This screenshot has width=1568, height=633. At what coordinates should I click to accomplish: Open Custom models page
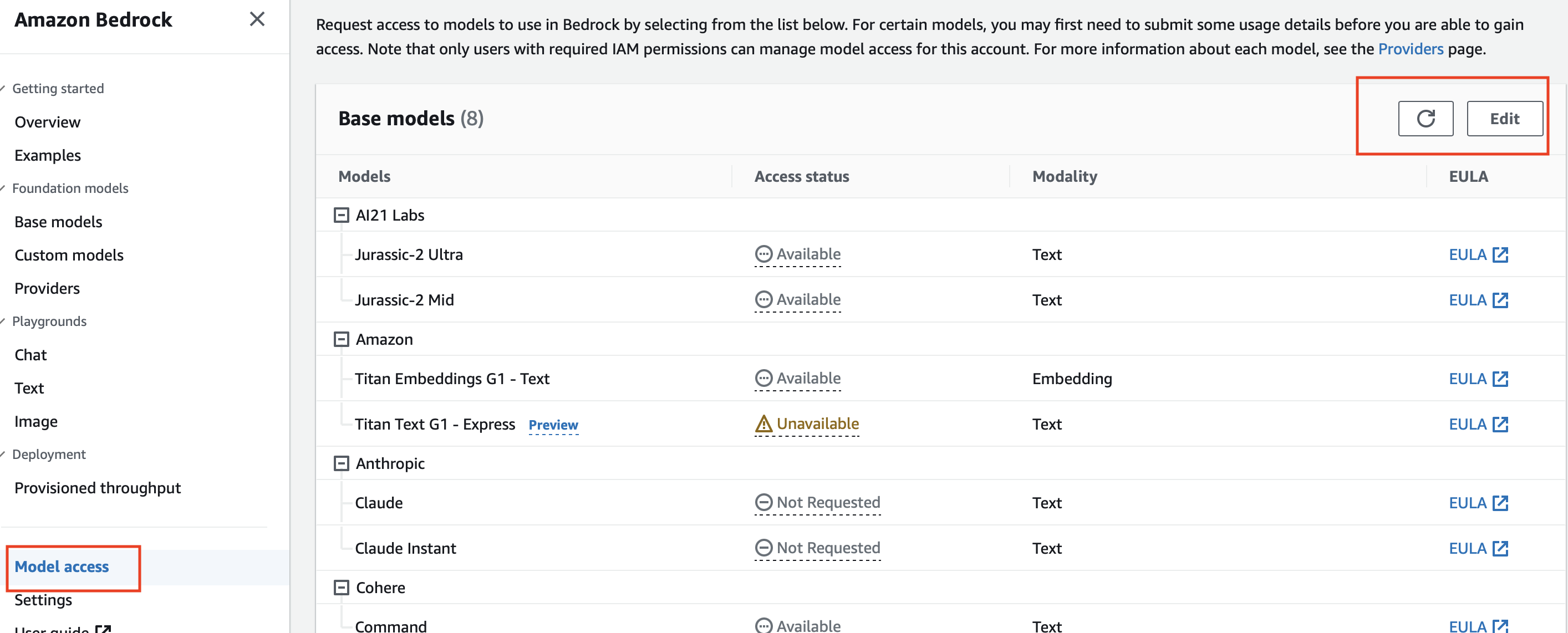click(69, 256)
